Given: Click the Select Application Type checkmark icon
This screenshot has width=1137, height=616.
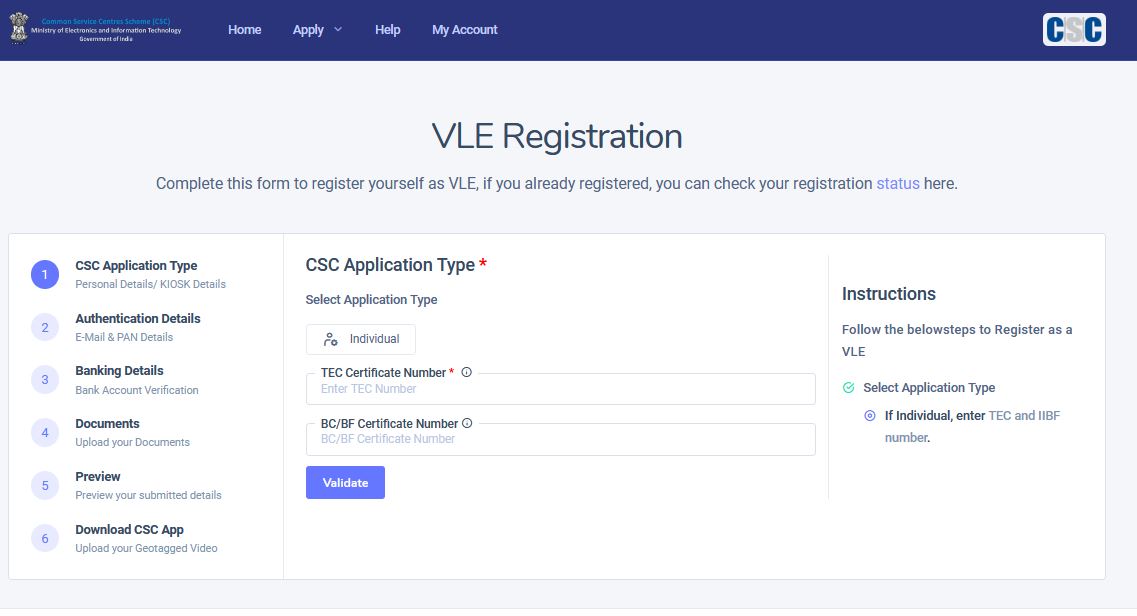Looking at the screenshot, I should point(848,388).
